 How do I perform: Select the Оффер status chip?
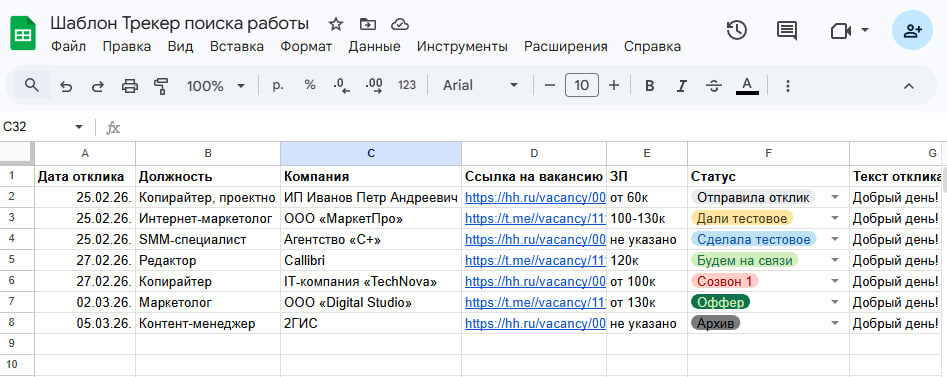[721, 302]
